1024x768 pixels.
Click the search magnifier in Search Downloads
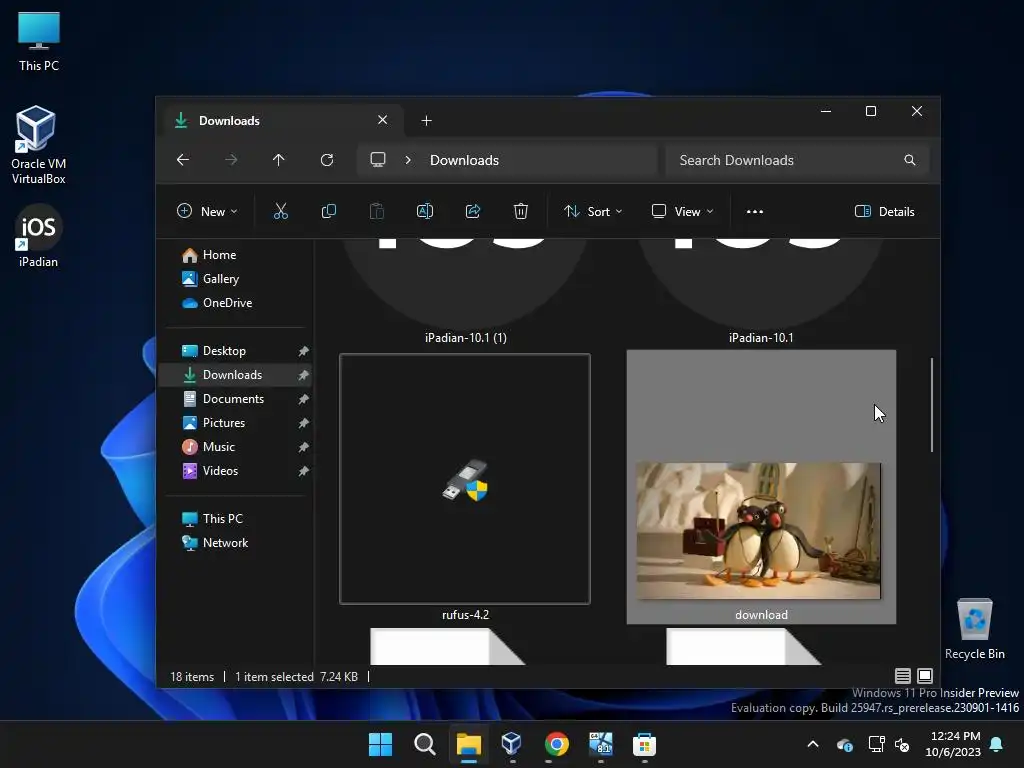coord(909,160)
